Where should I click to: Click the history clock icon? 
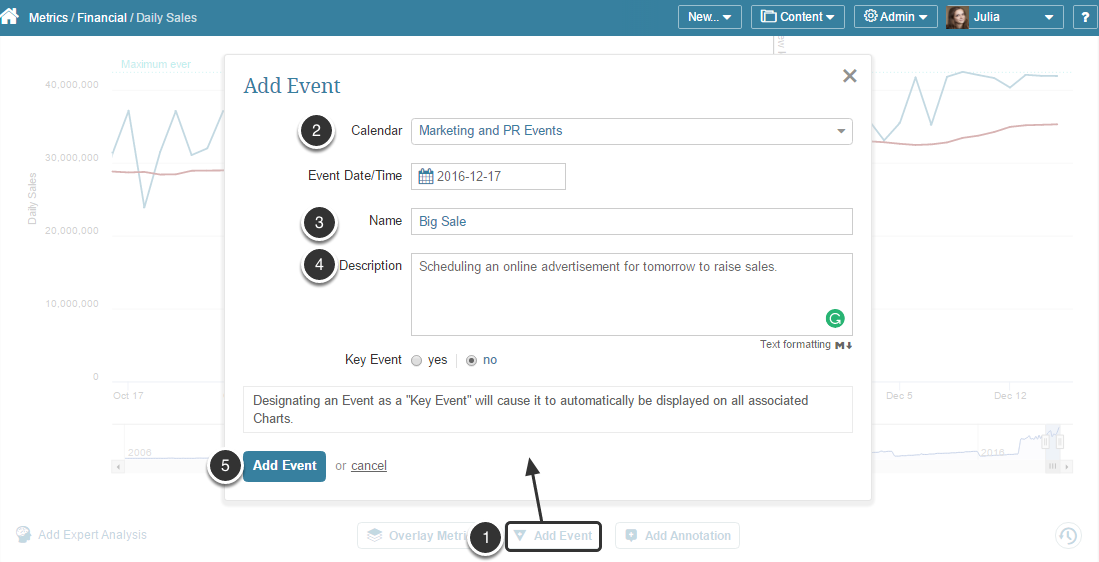coord(1068,536)
